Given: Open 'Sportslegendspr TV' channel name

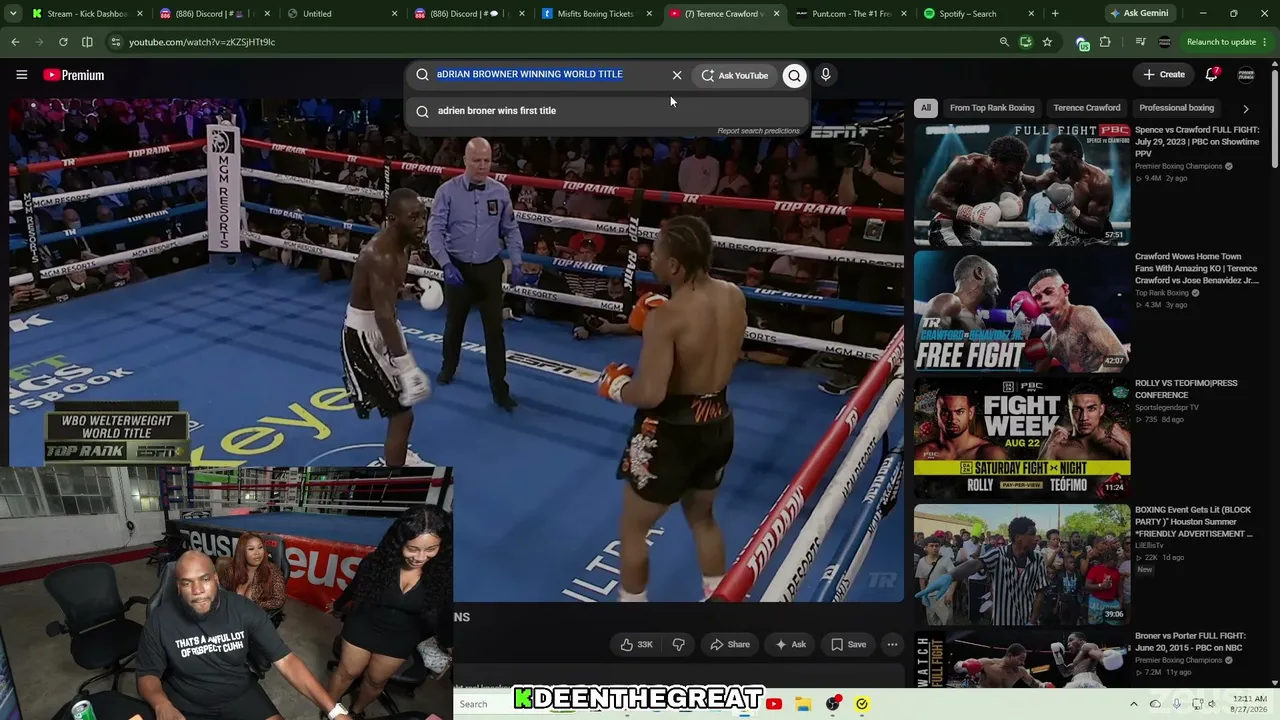Looking at the screenshot, I should pos(1166,407).
